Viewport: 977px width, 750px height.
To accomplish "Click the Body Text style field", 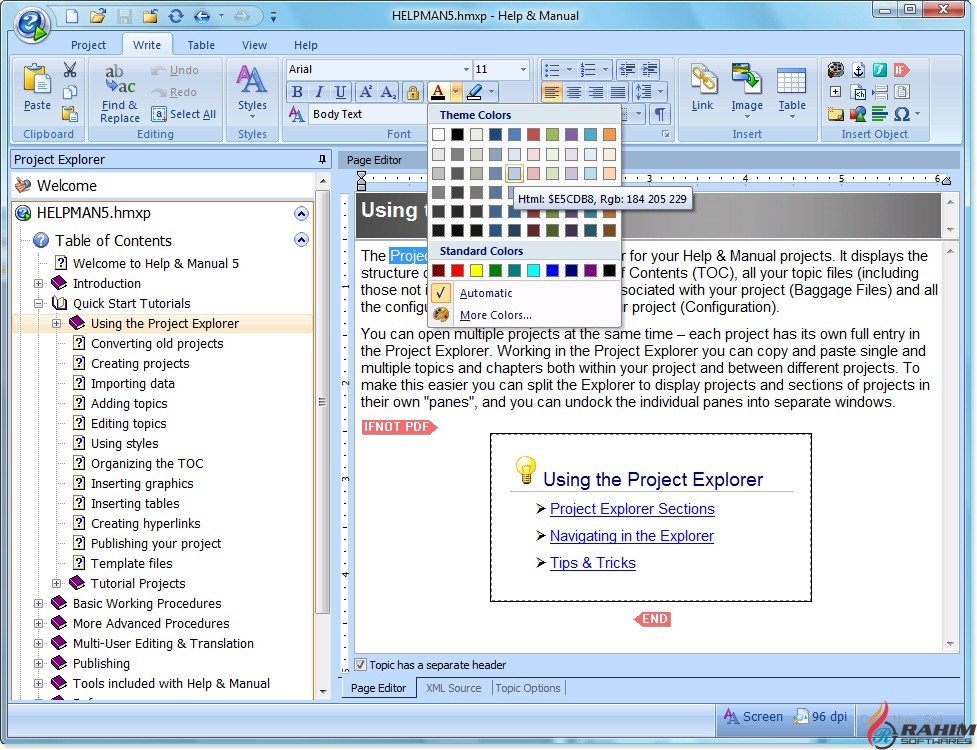I will point(368,114).
